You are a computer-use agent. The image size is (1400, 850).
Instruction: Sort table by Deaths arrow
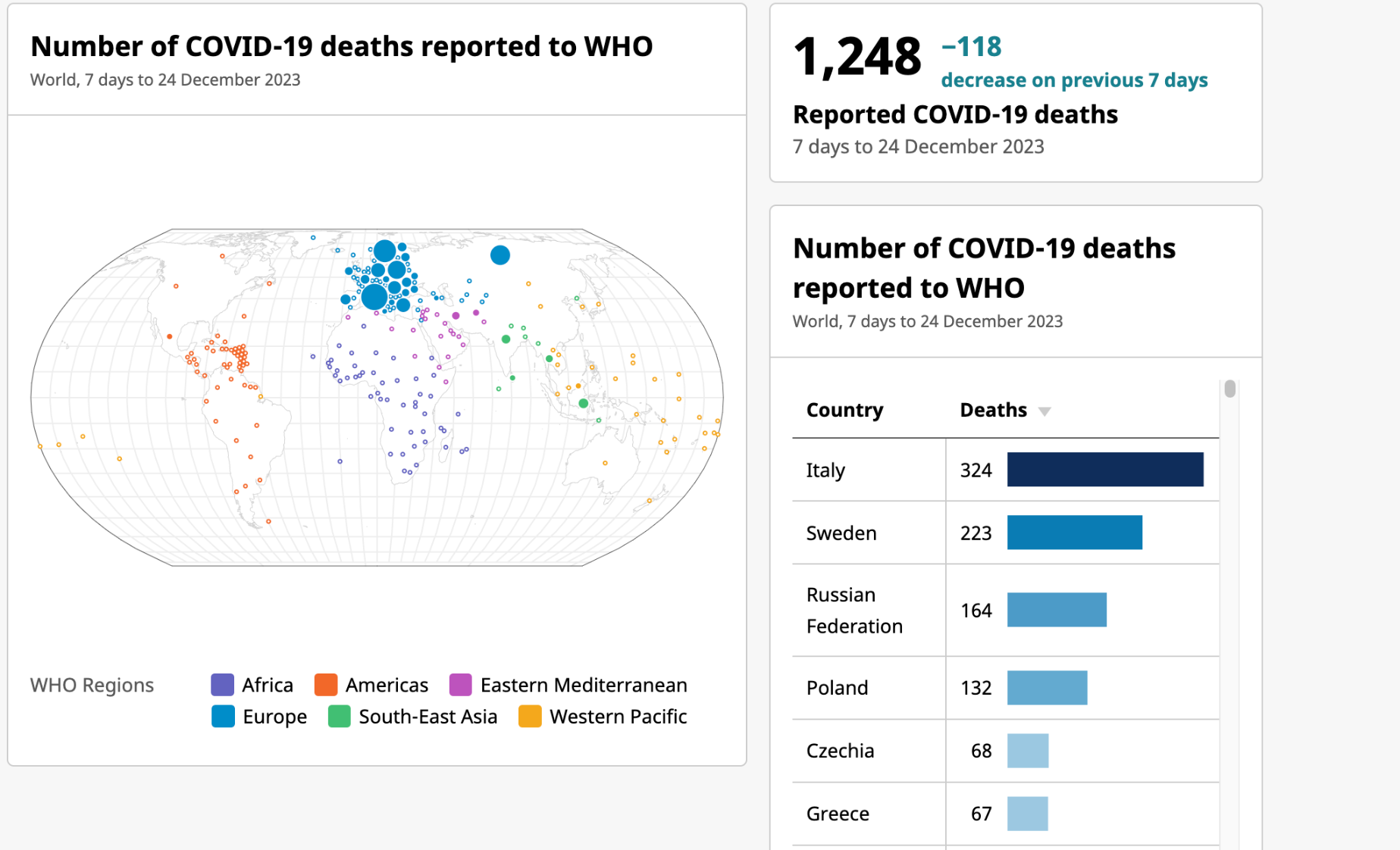[x=1045, y=411]
